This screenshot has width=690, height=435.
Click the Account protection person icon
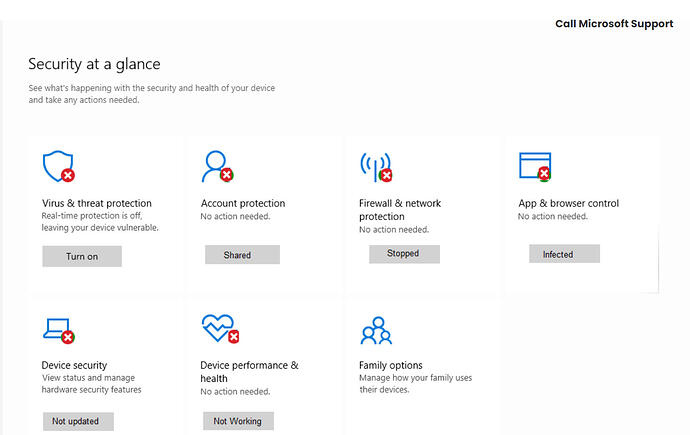tap(217, 166)
